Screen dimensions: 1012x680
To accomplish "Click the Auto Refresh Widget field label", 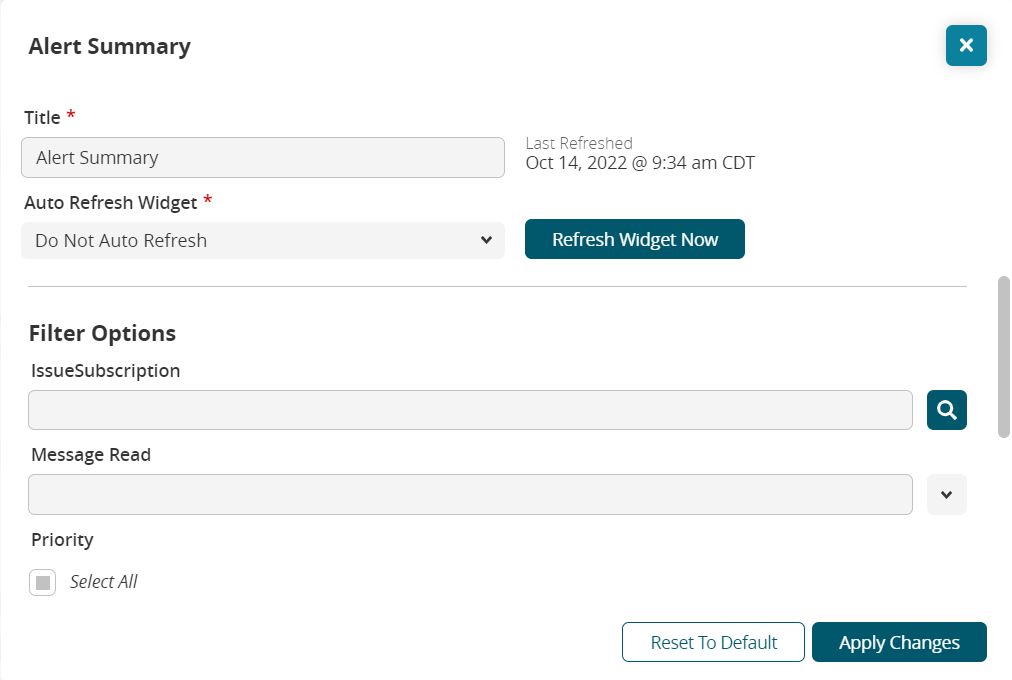I will pyautogui.click(x=110, y=203).
